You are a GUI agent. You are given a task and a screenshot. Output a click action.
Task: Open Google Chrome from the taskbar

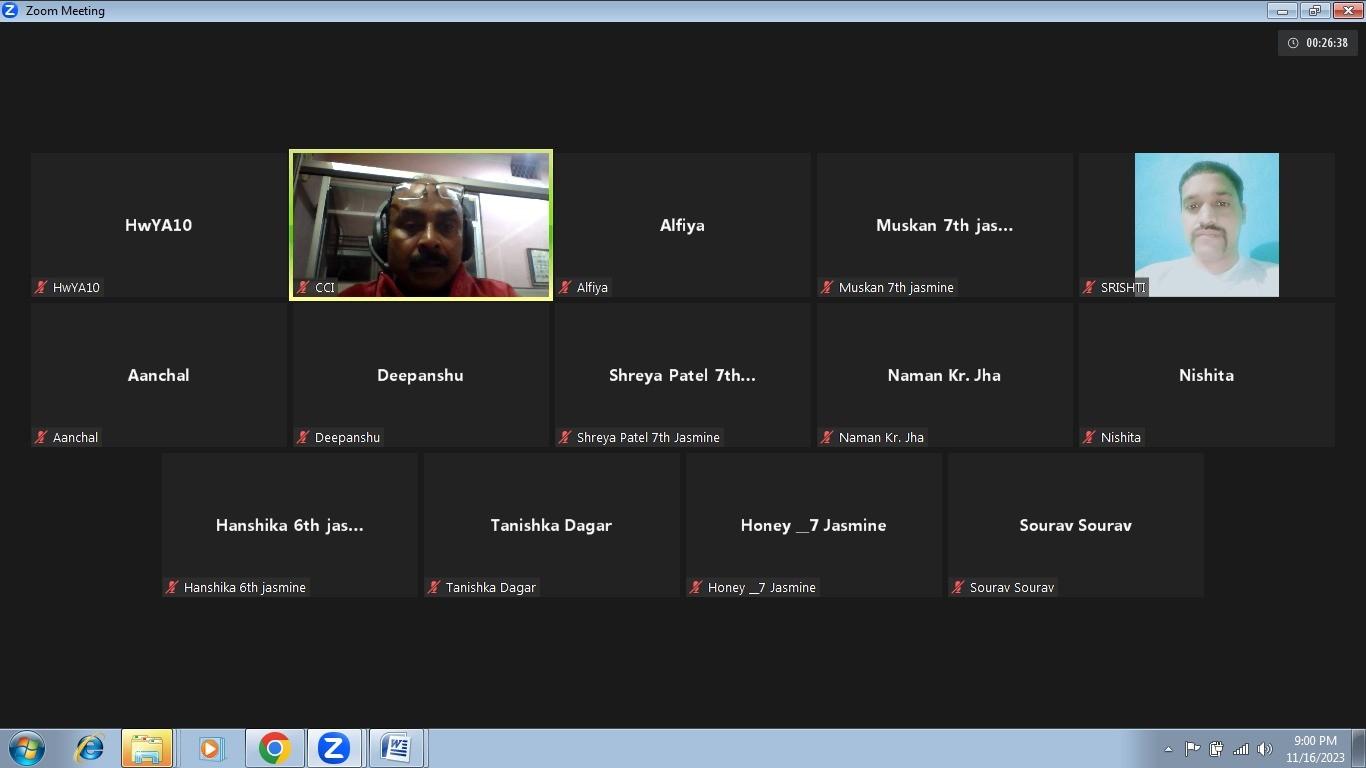click(274, 748)
